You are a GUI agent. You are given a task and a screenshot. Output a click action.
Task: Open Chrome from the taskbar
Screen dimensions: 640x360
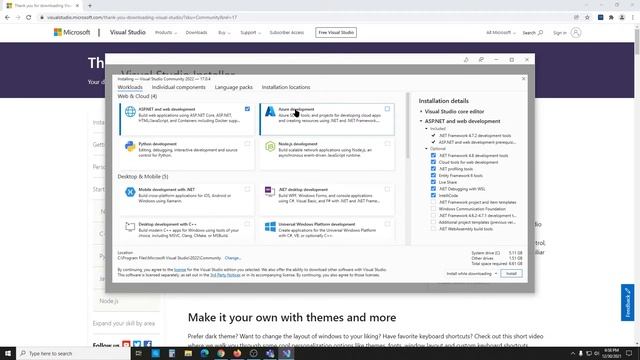pos(221,353)
